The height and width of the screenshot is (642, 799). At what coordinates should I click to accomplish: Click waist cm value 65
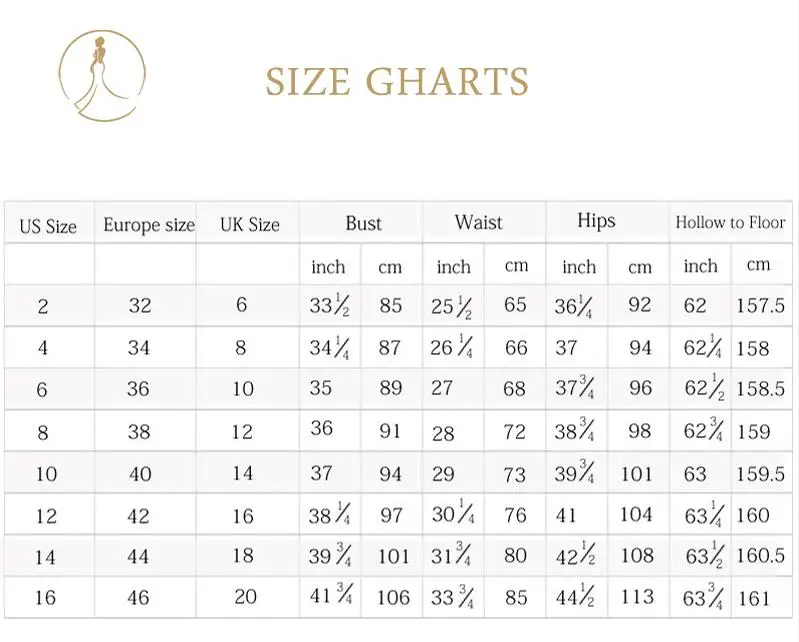click(515, 305)
